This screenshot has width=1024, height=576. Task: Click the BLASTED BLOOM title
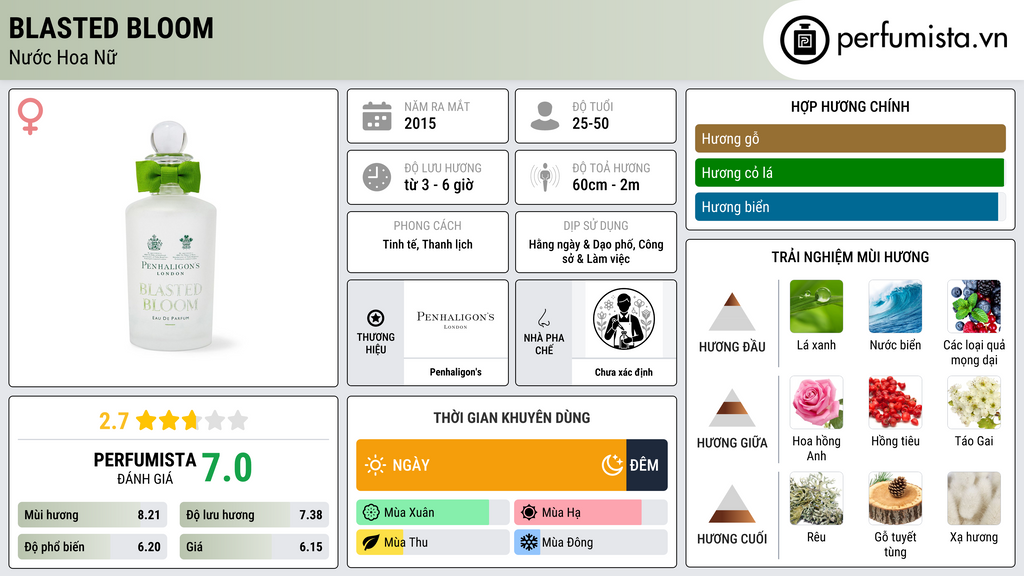pyautogui.click(x=111, y=28)
